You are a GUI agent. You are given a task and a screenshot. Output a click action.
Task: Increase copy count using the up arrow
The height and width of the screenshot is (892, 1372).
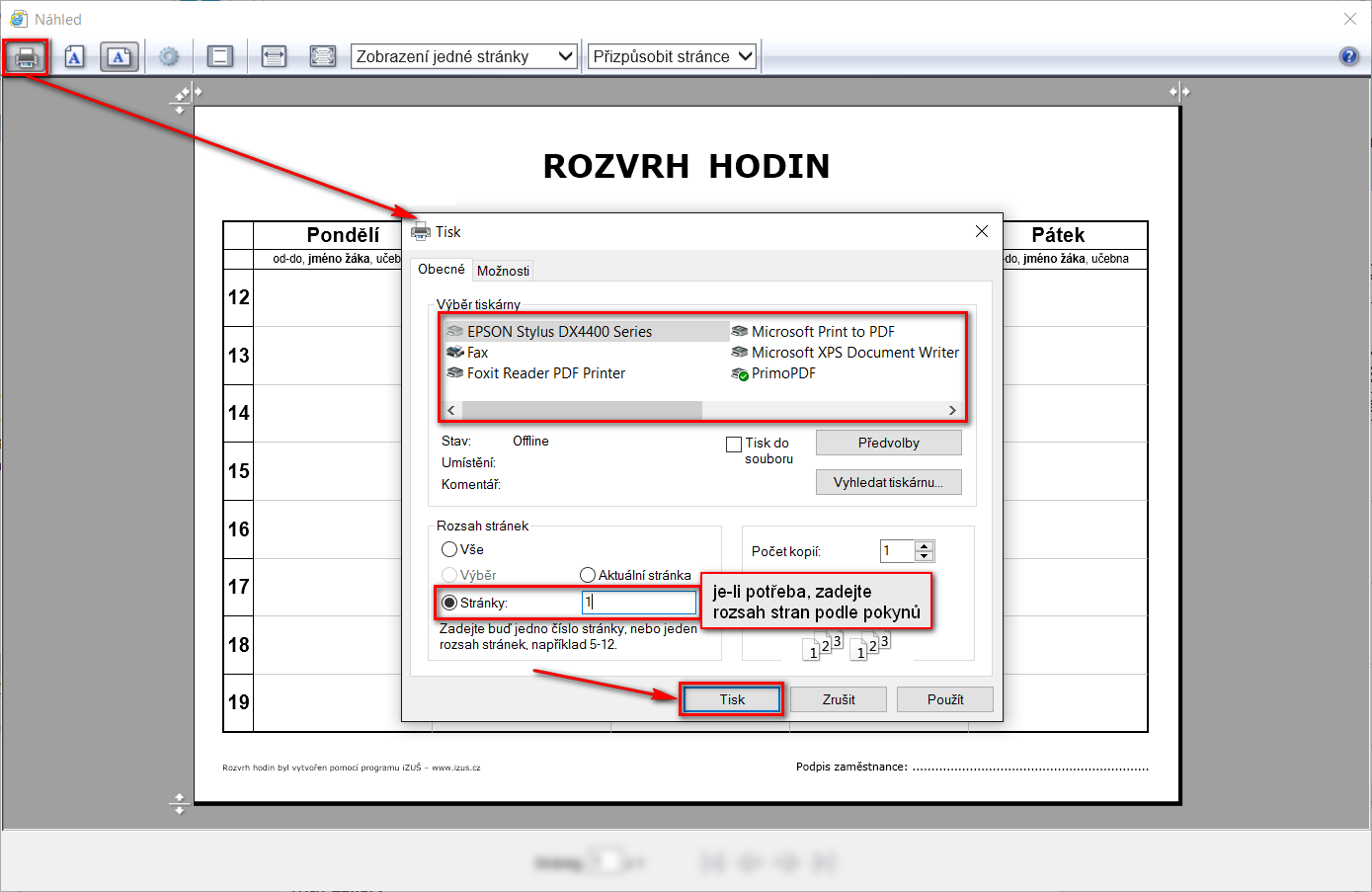click(924, 546)
